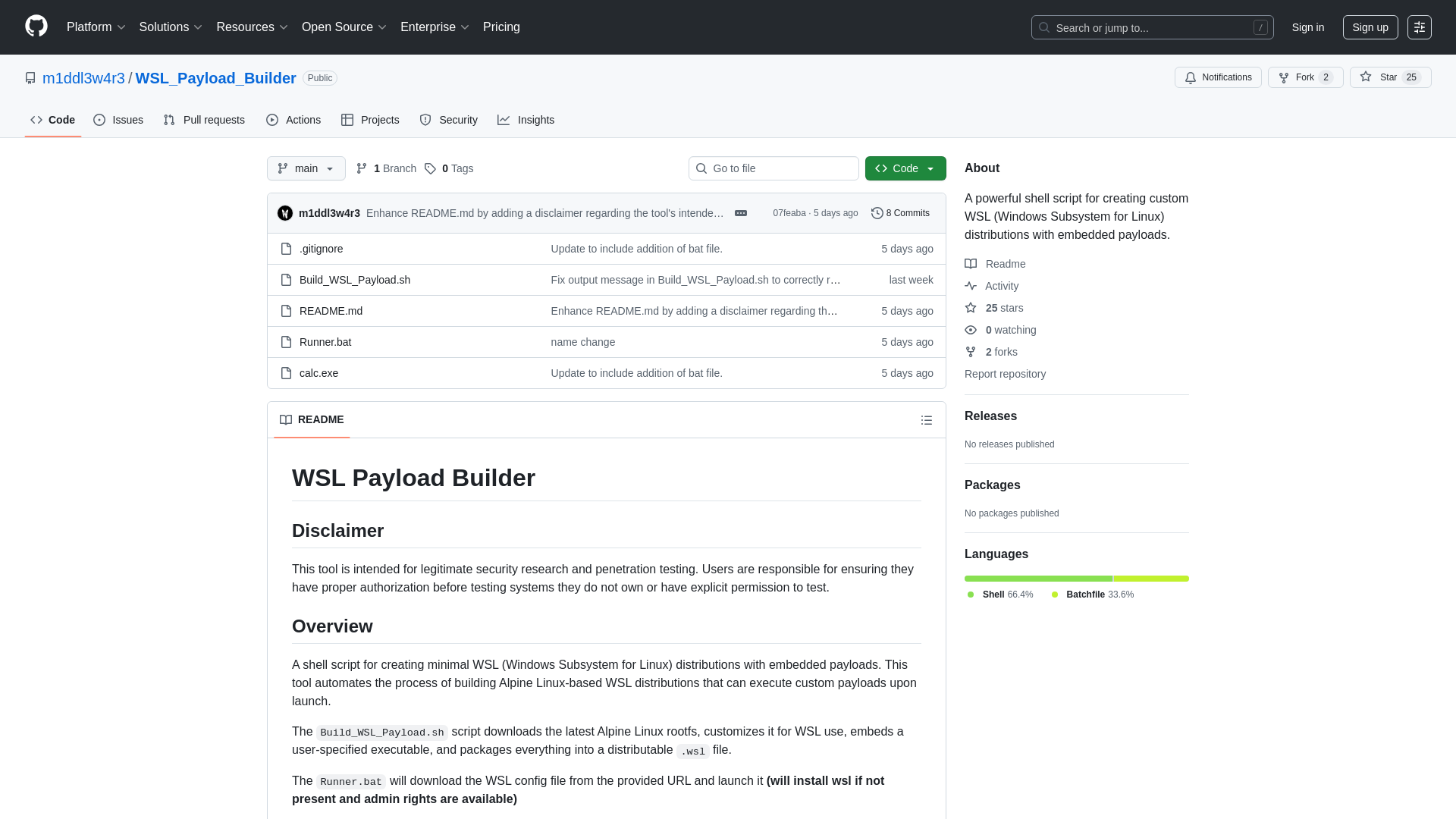The image size is (1456, 819).
Task: Open the Platform dropdown menu
Action: (x=96, y=27)
